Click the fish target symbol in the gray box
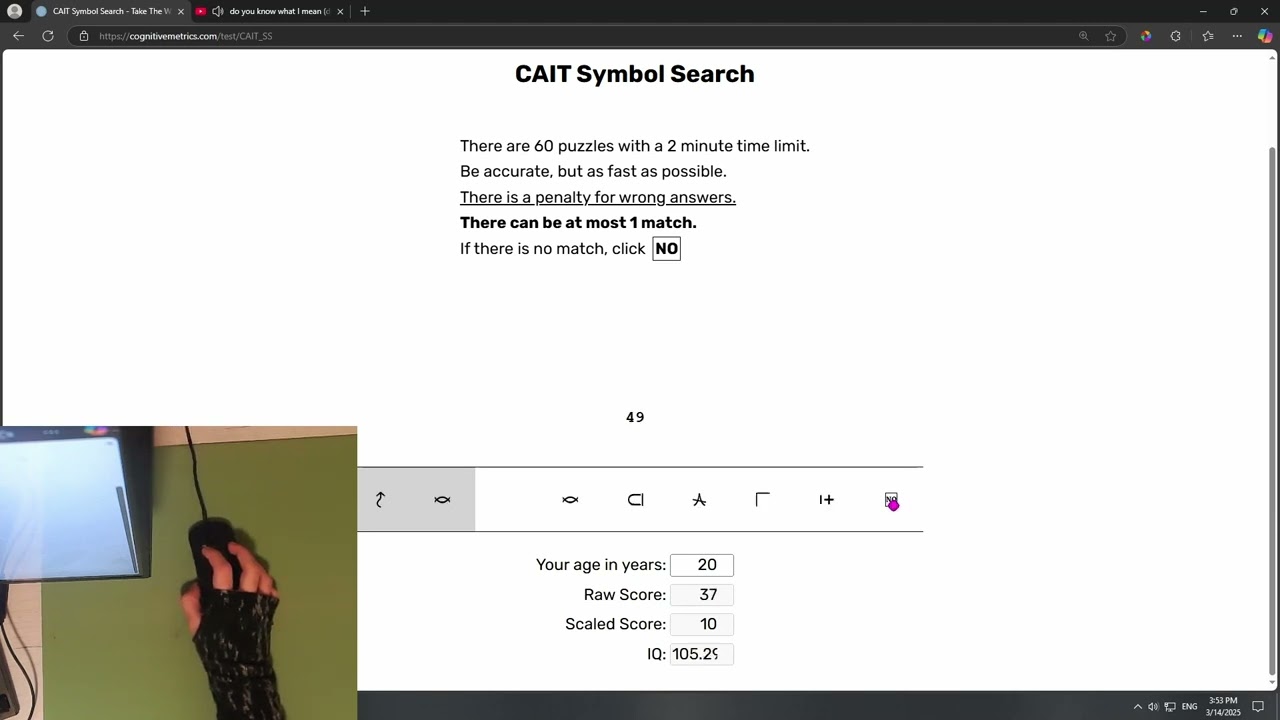Viewport: 1280px width, 720px height. [442, 500]
